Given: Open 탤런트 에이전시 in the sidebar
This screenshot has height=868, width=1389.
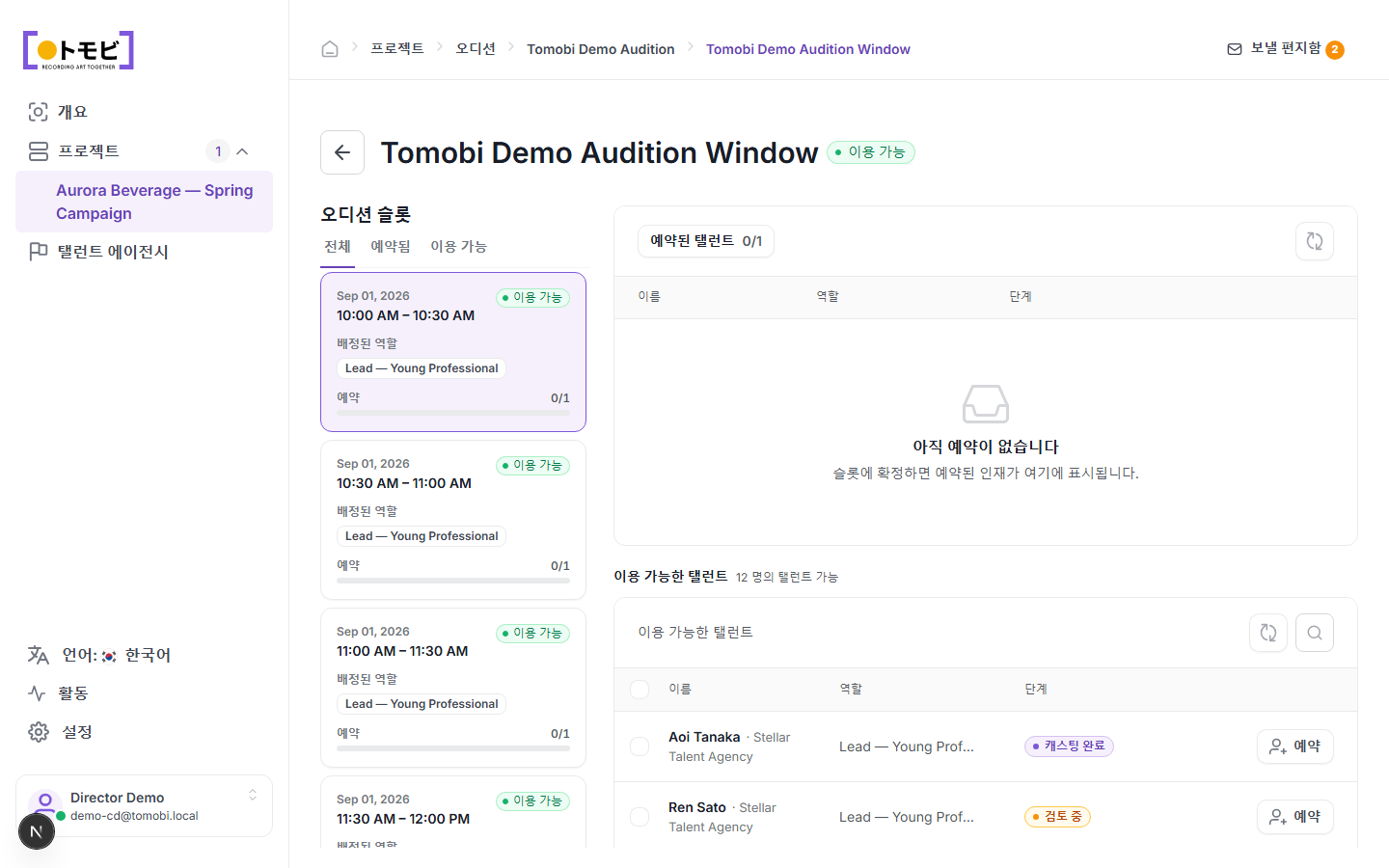Looking at the screenshot, I should tap(144, 252).
